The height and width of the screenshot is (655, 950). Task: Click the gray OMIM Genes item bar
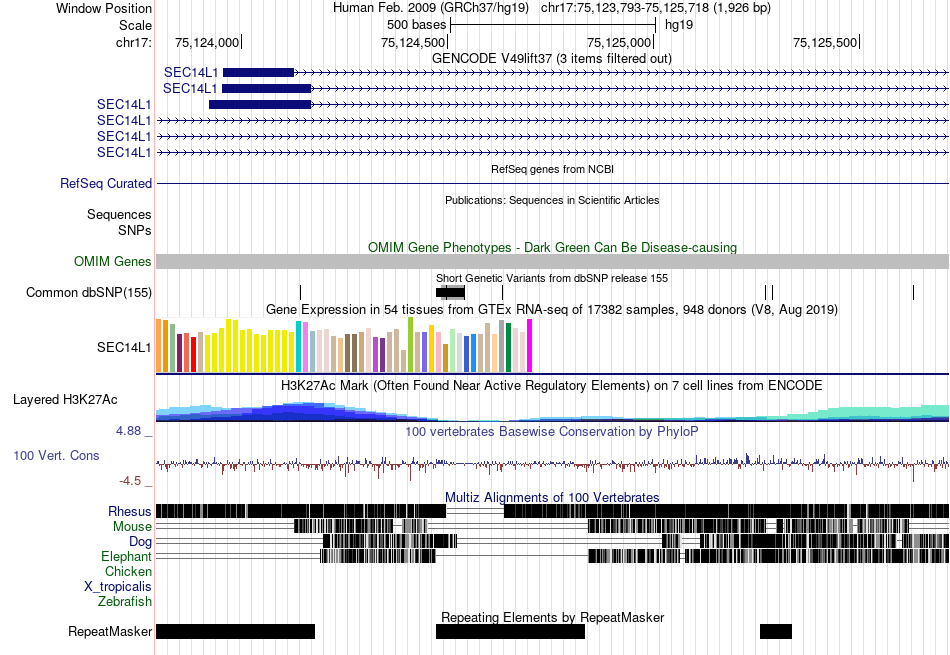point(552,261)
